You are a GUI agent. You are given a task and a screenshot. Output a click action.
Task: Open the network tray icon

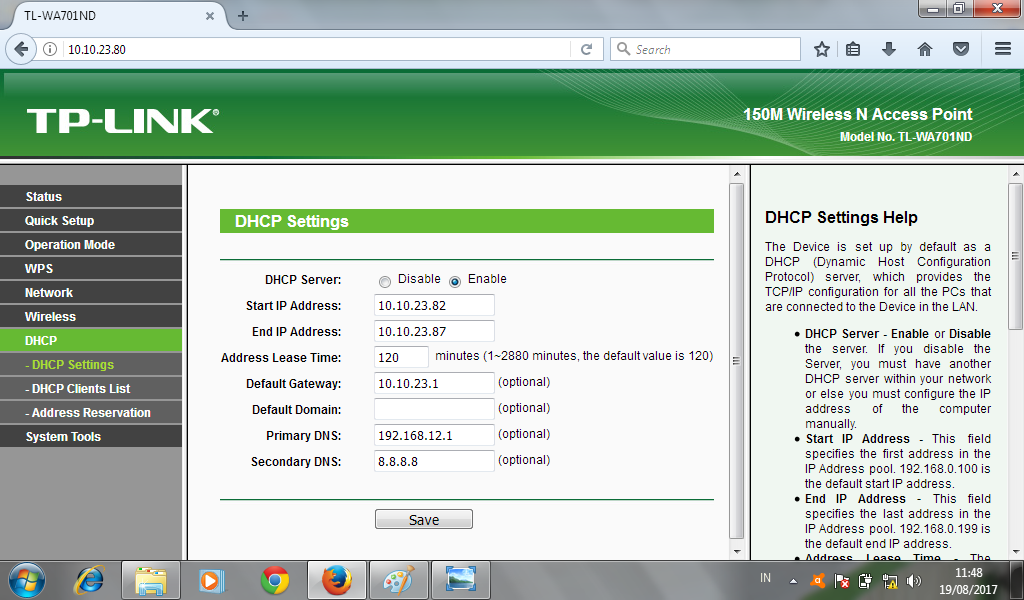click(889, 580)
